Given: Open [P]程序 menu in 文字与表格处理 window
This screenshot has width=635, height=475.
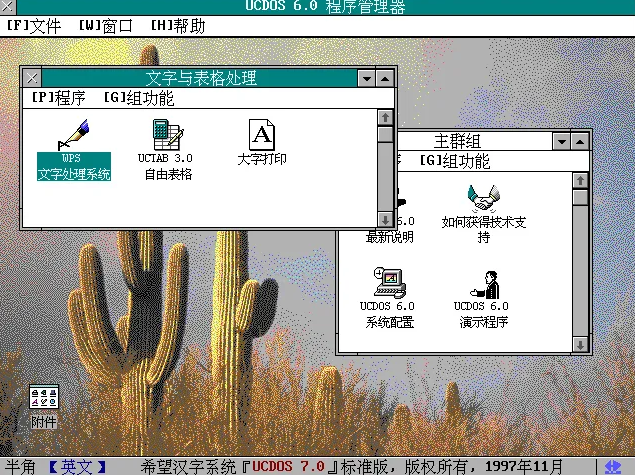Looking at the screenshot, I should pyautogui.click(x=58, y=98).
